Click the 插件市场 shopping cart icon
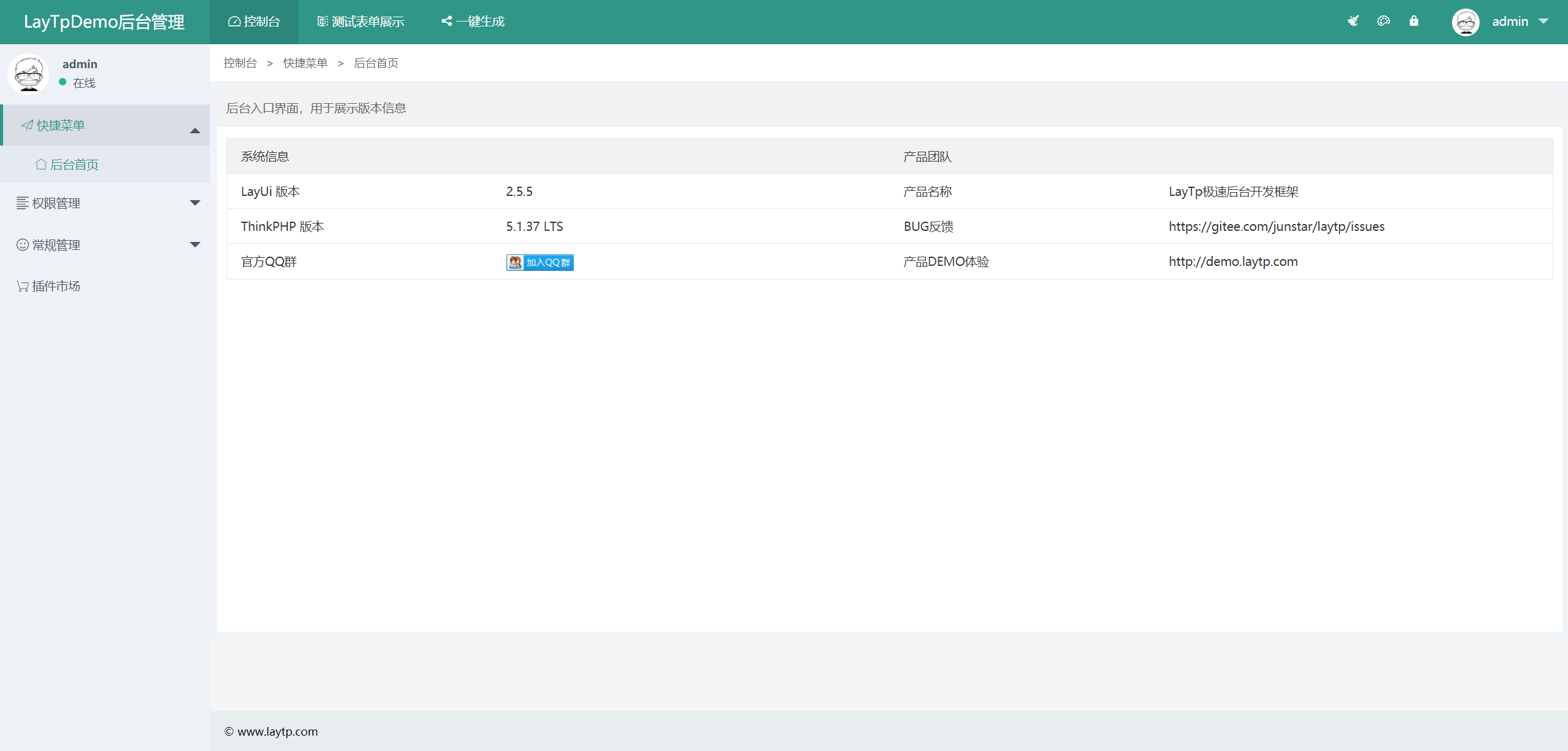Screen dimensions: 1568x751 23,286
